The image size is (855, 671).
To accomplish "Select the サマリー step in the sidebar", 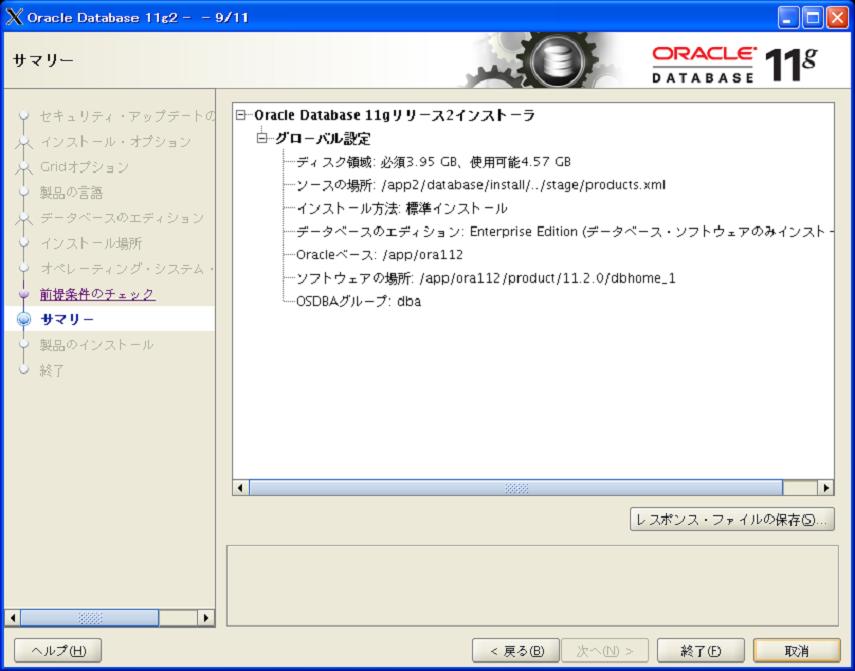I will point(67,319).
